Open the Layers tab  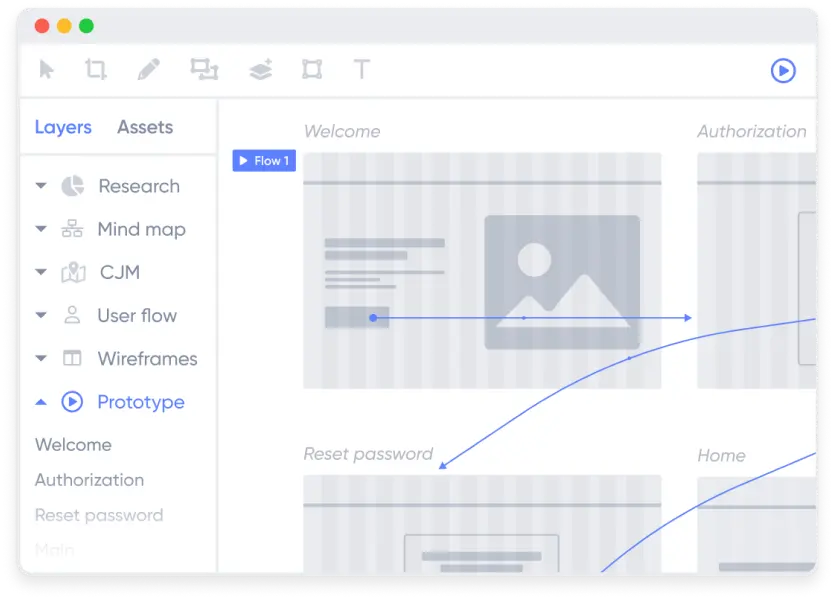point(63,127)
